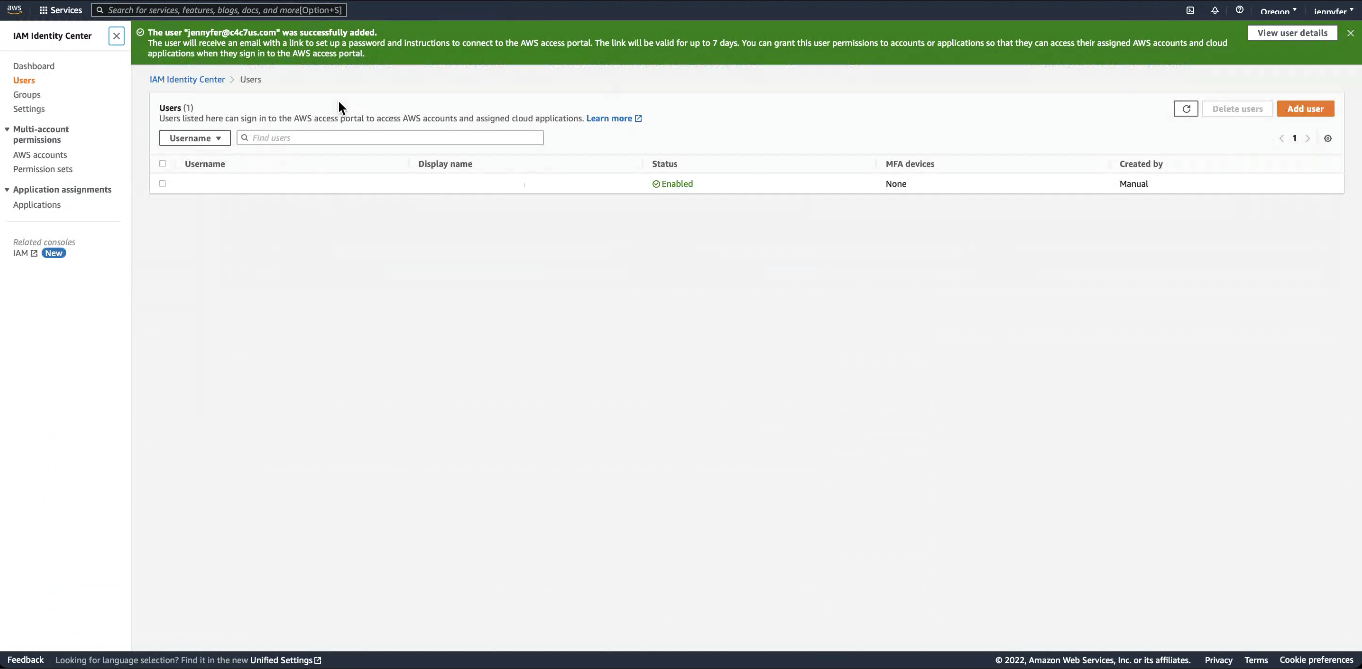This screenshot has height=669, width=1362.
Task: Open Dashboard in the sidebar
Action: pyautogui.click(x=34, y=66)
